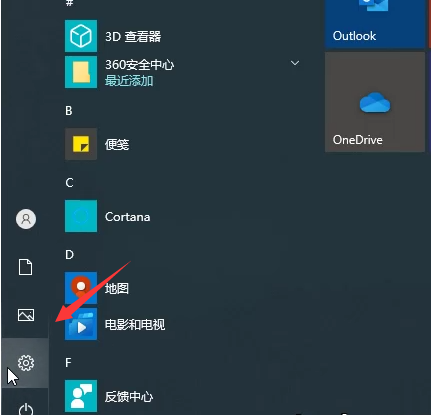This screenshot has width=431, height=416.
Task: Jump to letter section C header
Action: coord(69,183)
